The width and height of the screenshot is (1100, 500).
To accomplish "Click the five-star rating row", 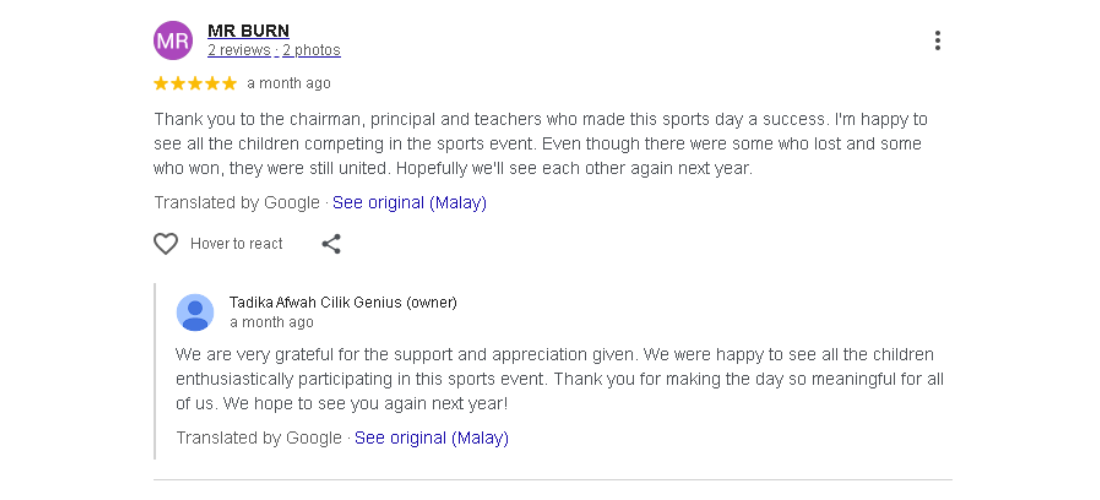I will pos(195,83).
